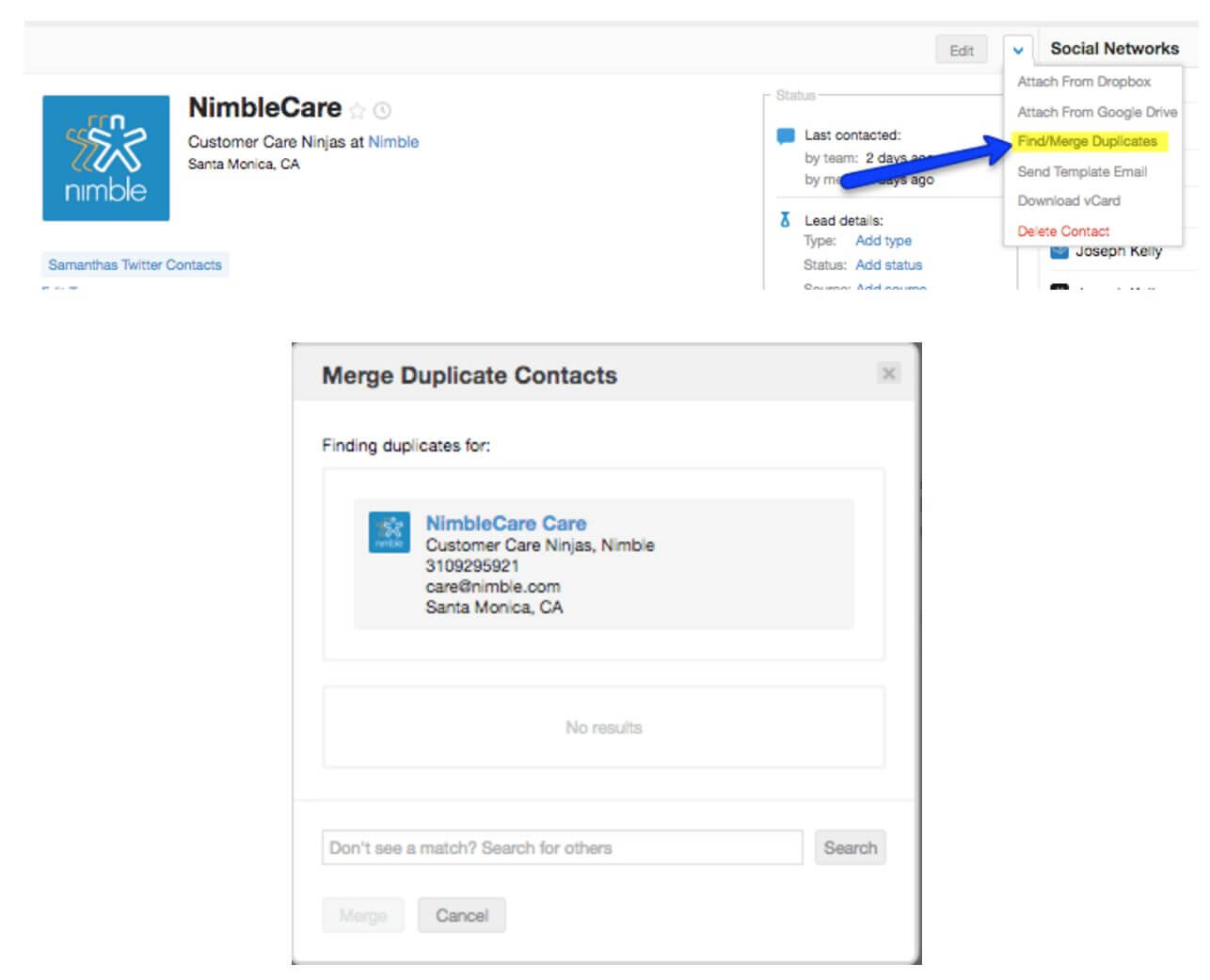Click the star favorite icon beside NimbleCare
Viewport: 1210px width, 980px height.
click(357, 111)
